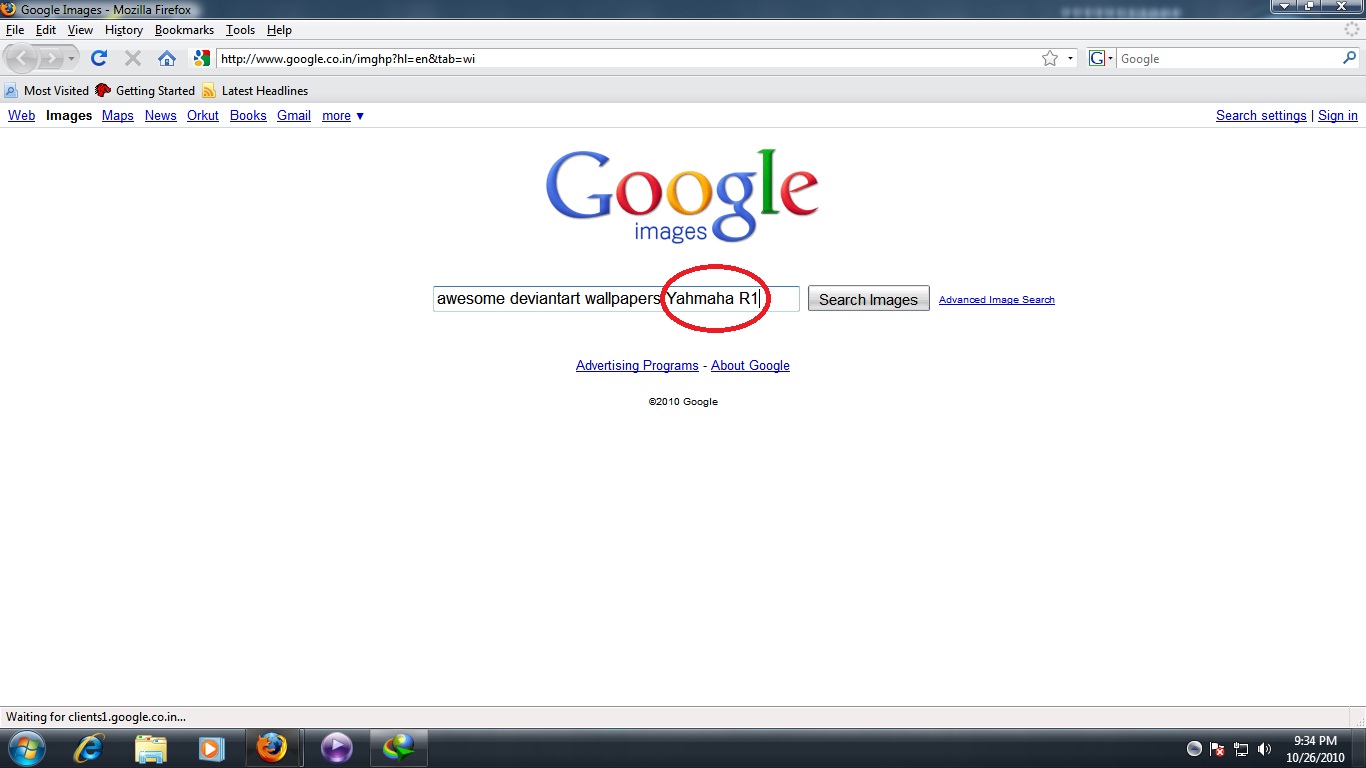Open the Advertising Programs link
Image resolution: width=1366 pixels, height=768 pixels.
pyautogui.click(x=637, y=366)
